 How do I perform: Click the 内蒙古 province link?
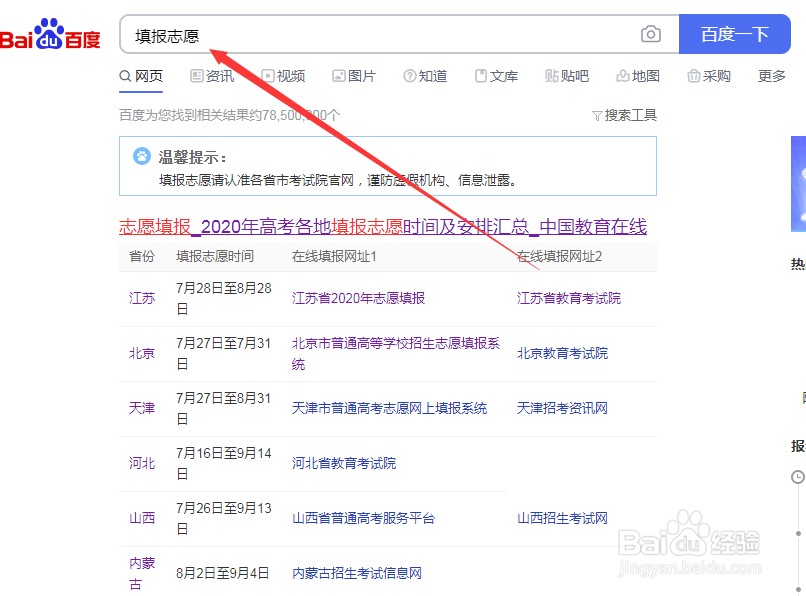click(142, 573)
